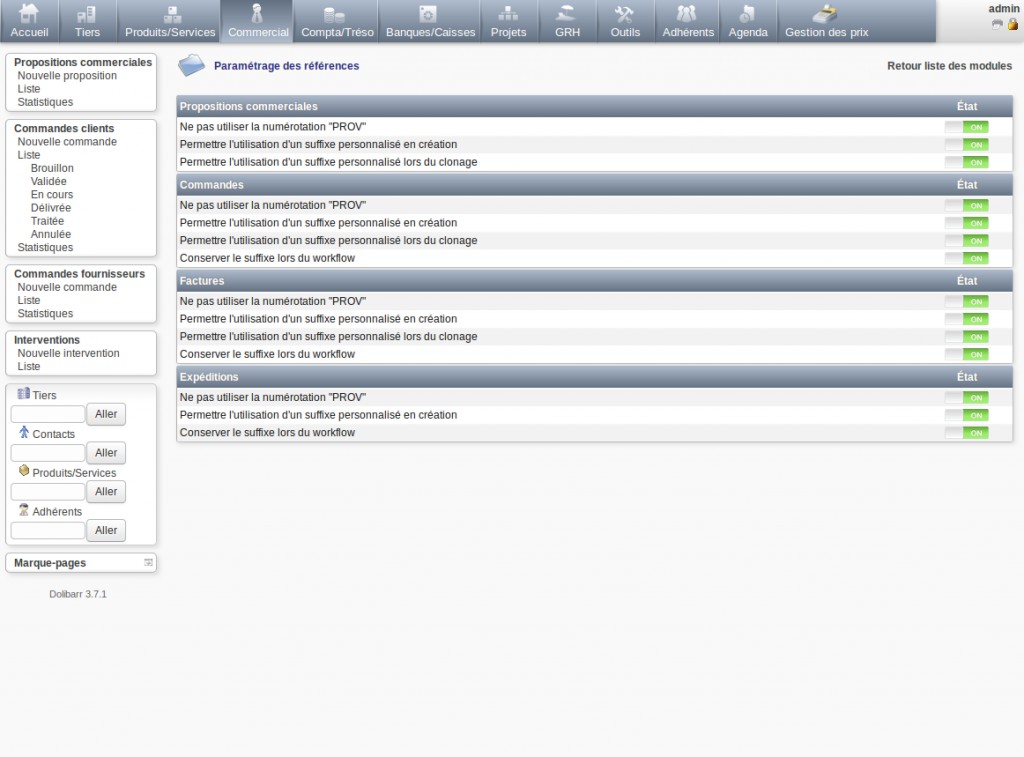Open Propositions commerciales Liste link

29,89
